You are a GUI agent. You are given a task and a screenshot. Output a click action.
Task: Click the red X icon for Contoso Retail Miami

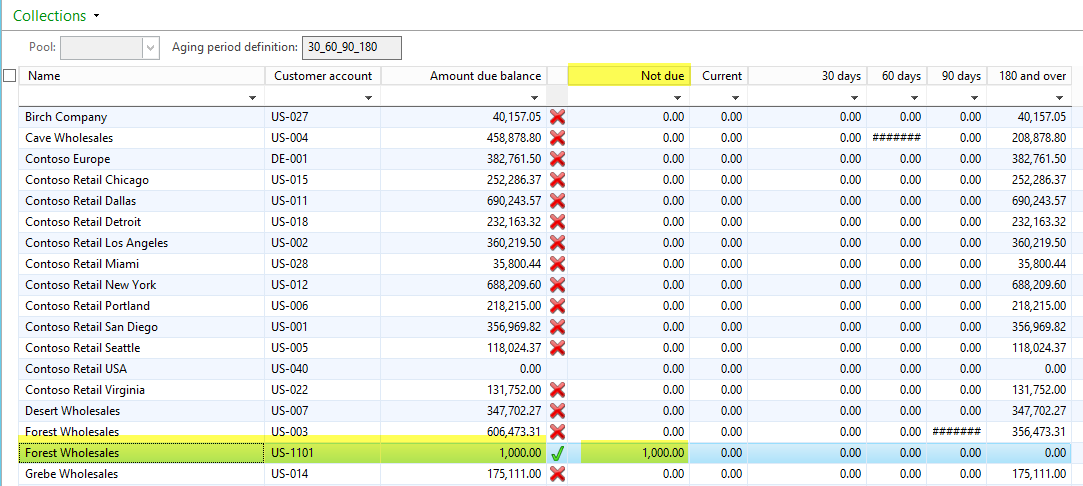tap(557, 264)
